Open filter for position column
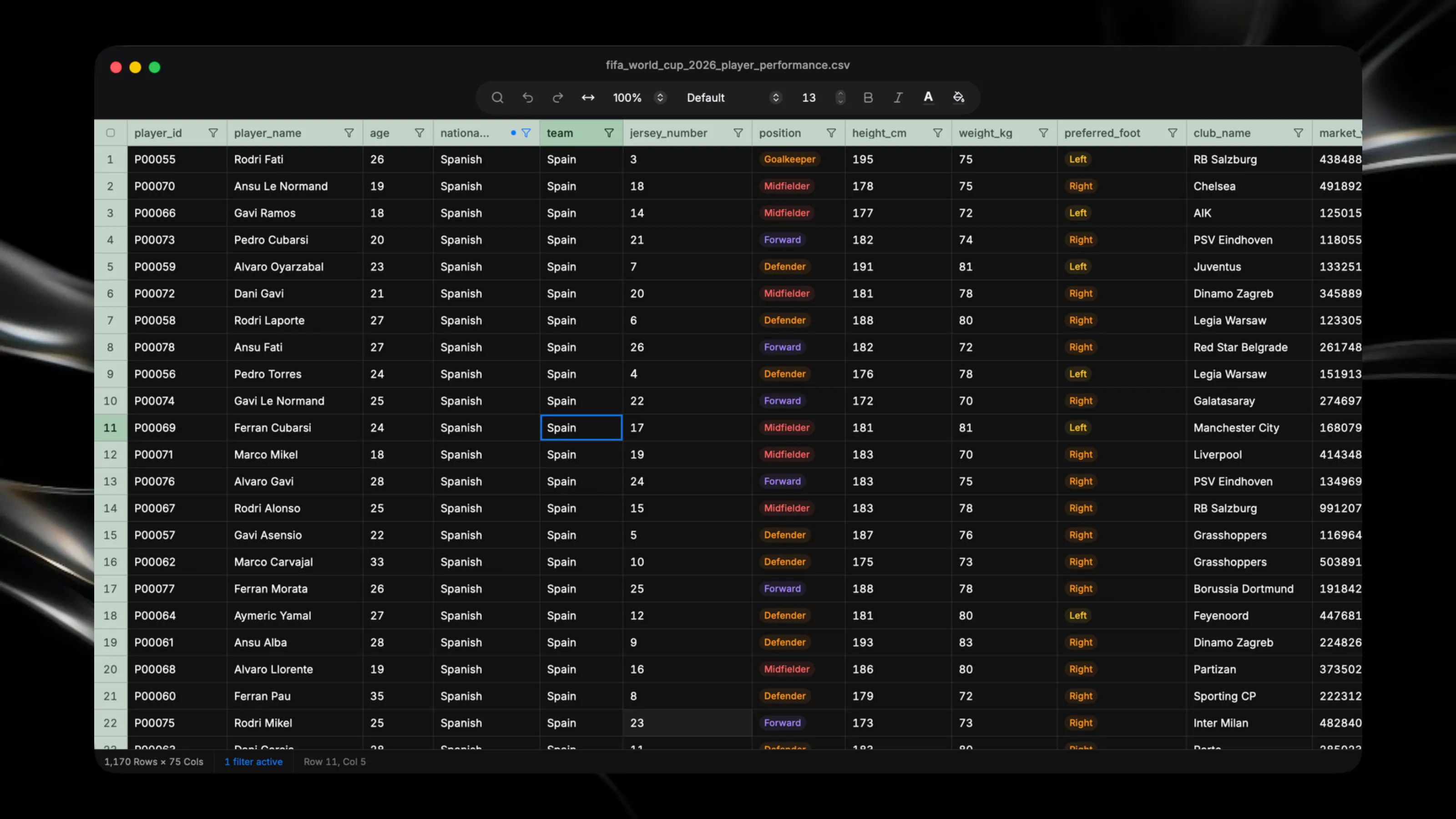1456x819 pixels. point(831,133)
